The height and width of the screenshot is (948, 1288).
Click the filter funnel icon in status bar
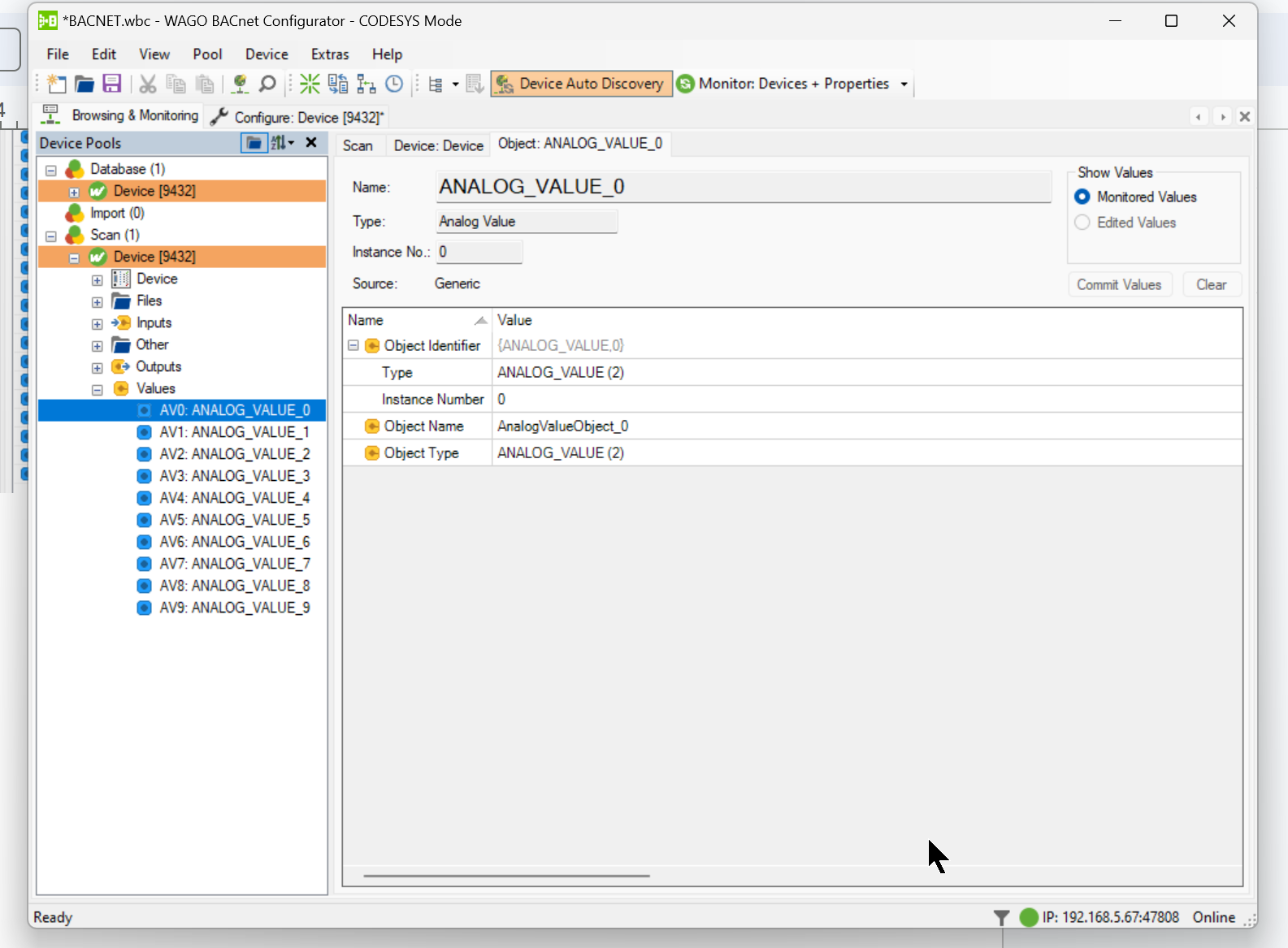coord(1001,917)
